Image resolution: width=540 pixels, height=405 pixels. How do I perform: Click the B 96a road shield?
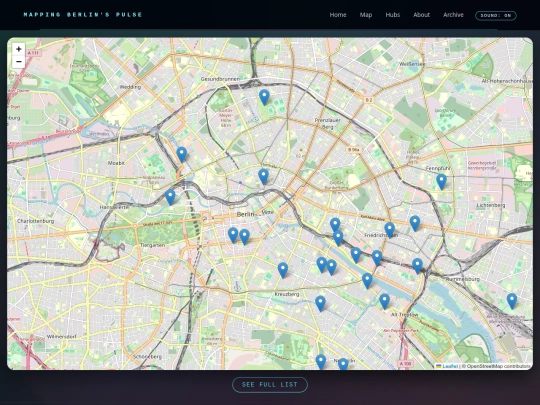(x=354, y=150)
